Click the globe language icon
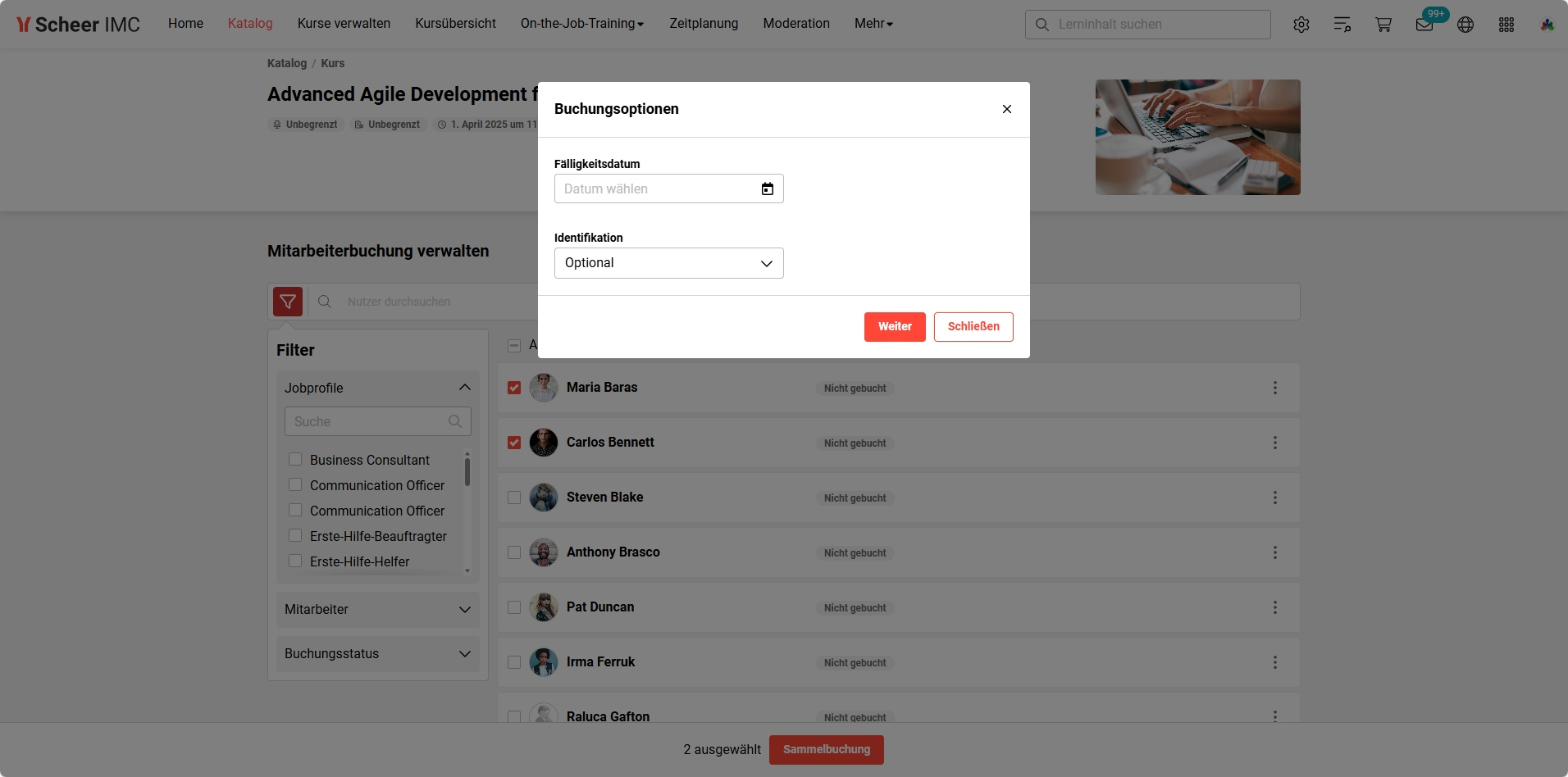1568x777 pixels. tap(1465, 25)
